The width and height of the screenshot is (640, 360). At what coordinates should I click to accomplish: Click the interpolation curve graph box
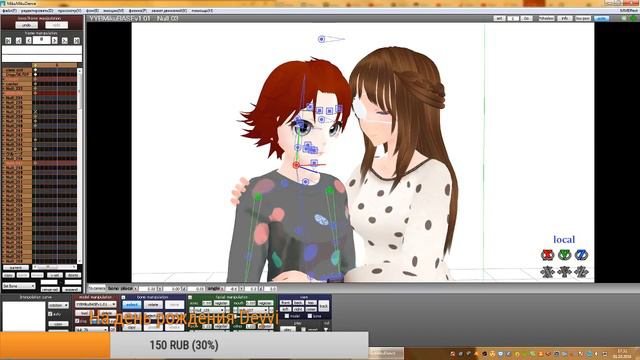coord(24,316)
